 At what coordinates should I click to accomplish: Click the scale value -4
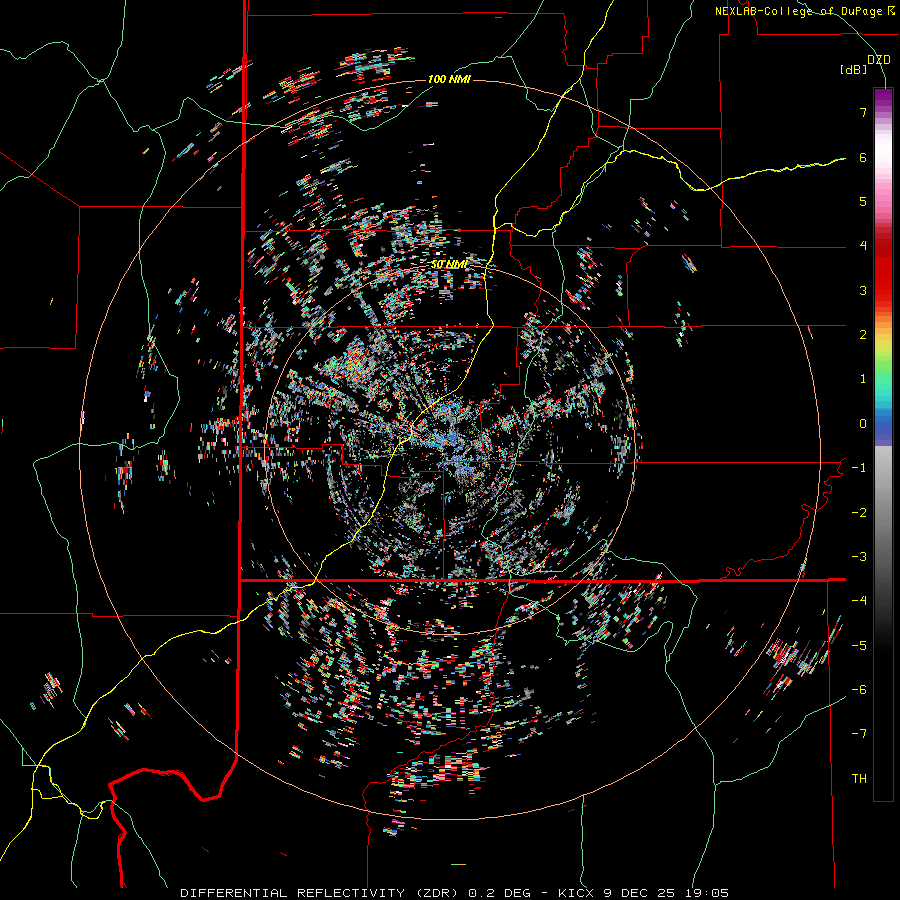859,601
